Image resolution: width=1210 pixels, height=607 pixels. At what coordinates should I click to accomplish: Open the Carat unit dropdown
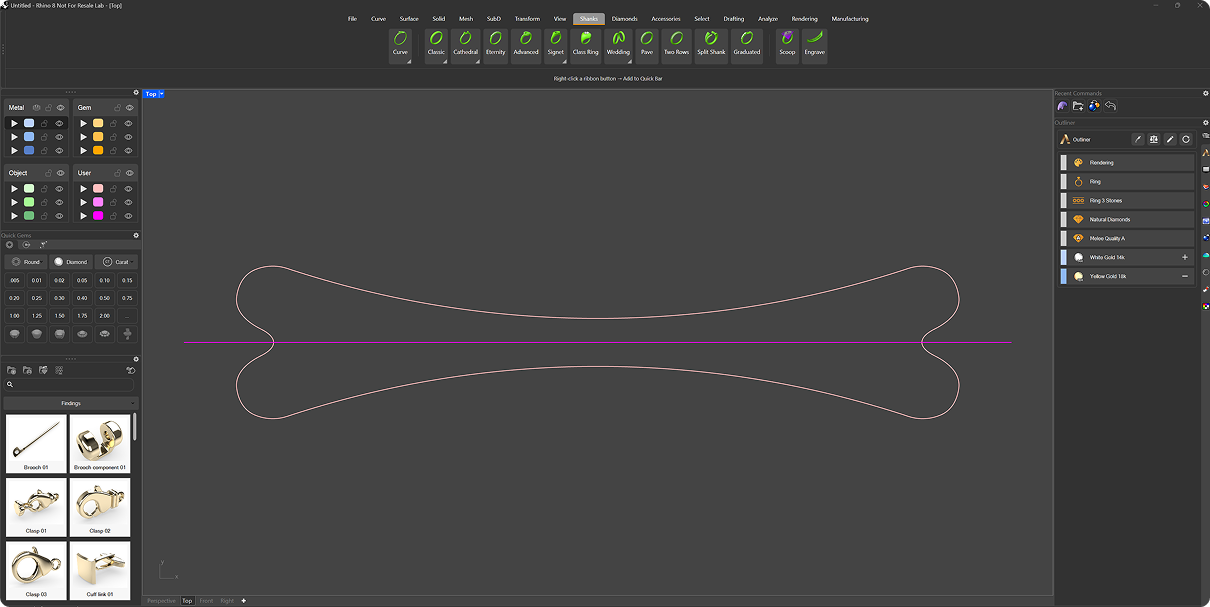click(117, 262)
